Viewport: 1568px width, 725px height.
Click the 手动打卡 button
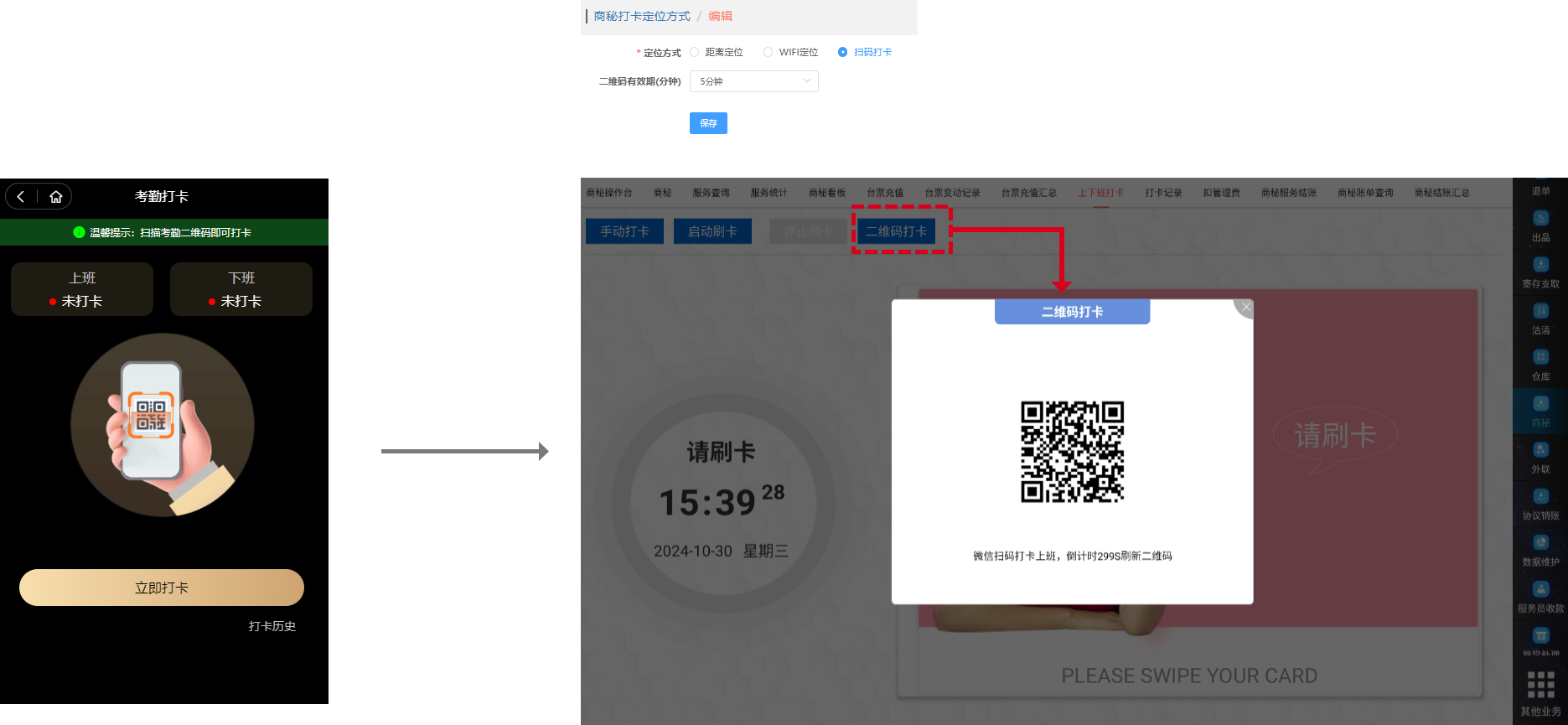click(x=624, y=231)
